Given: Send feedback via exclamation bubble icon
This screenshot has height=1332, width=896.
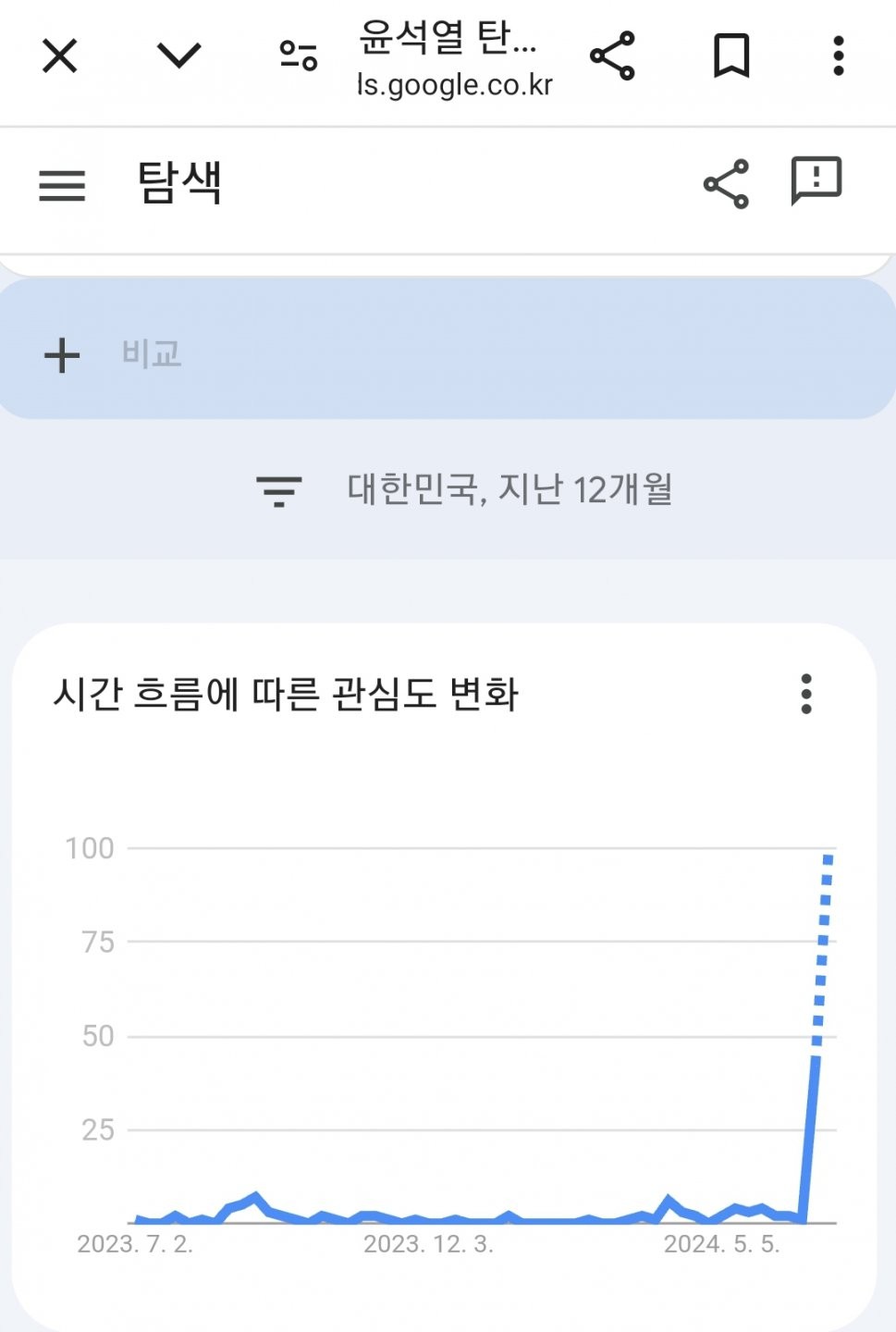Looking at the screenshot, I should pyautogui.click(x=816, y=180).
